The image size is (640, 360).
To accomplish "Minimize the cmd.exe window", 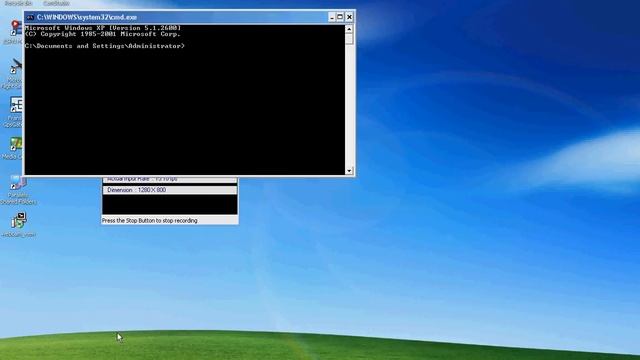I will point(331,17).
